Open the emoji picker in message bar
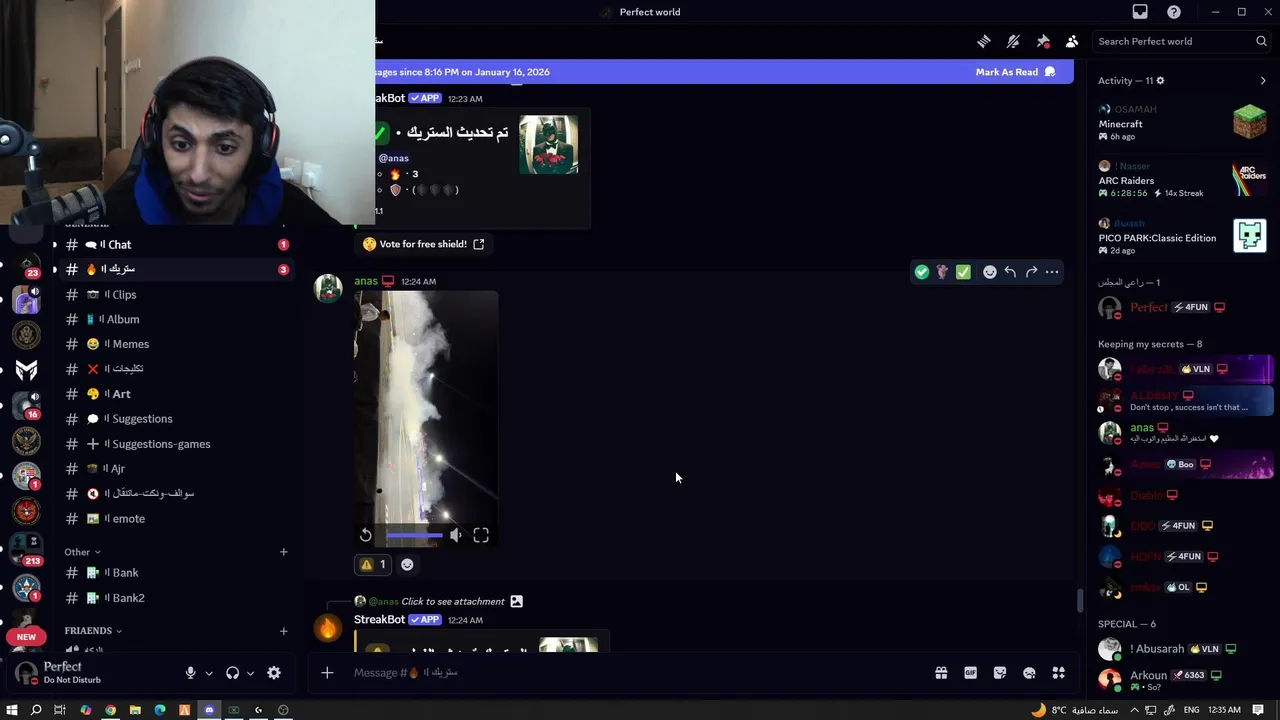The image size is (1280, 720). [1029, 673]
